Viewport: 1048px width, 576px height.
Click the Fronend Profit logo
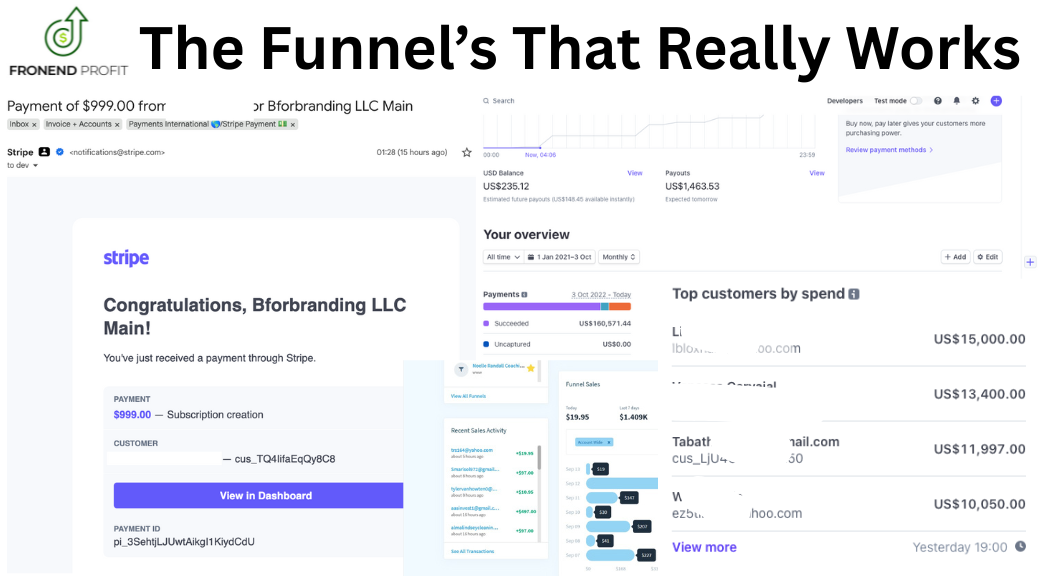click(x=68, y=41)
